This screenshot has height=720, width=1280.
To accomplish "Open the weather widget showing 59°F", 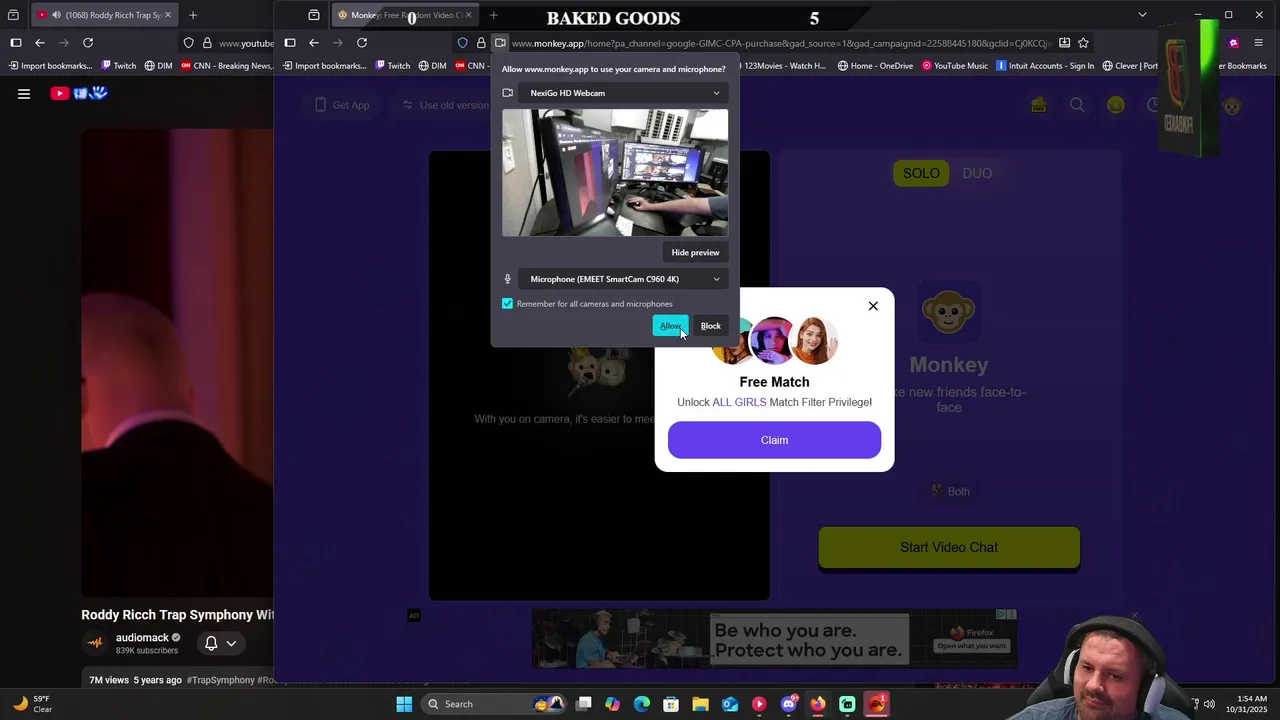I will pos(32,704).
